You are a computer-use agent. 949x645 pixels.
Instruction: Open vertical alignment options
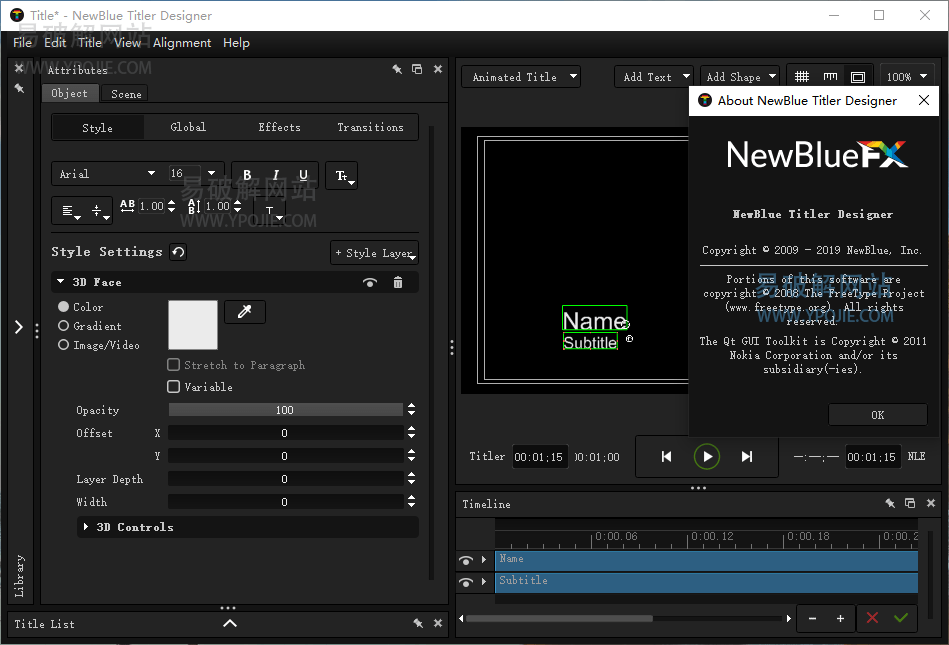click(x=99, y=211)
